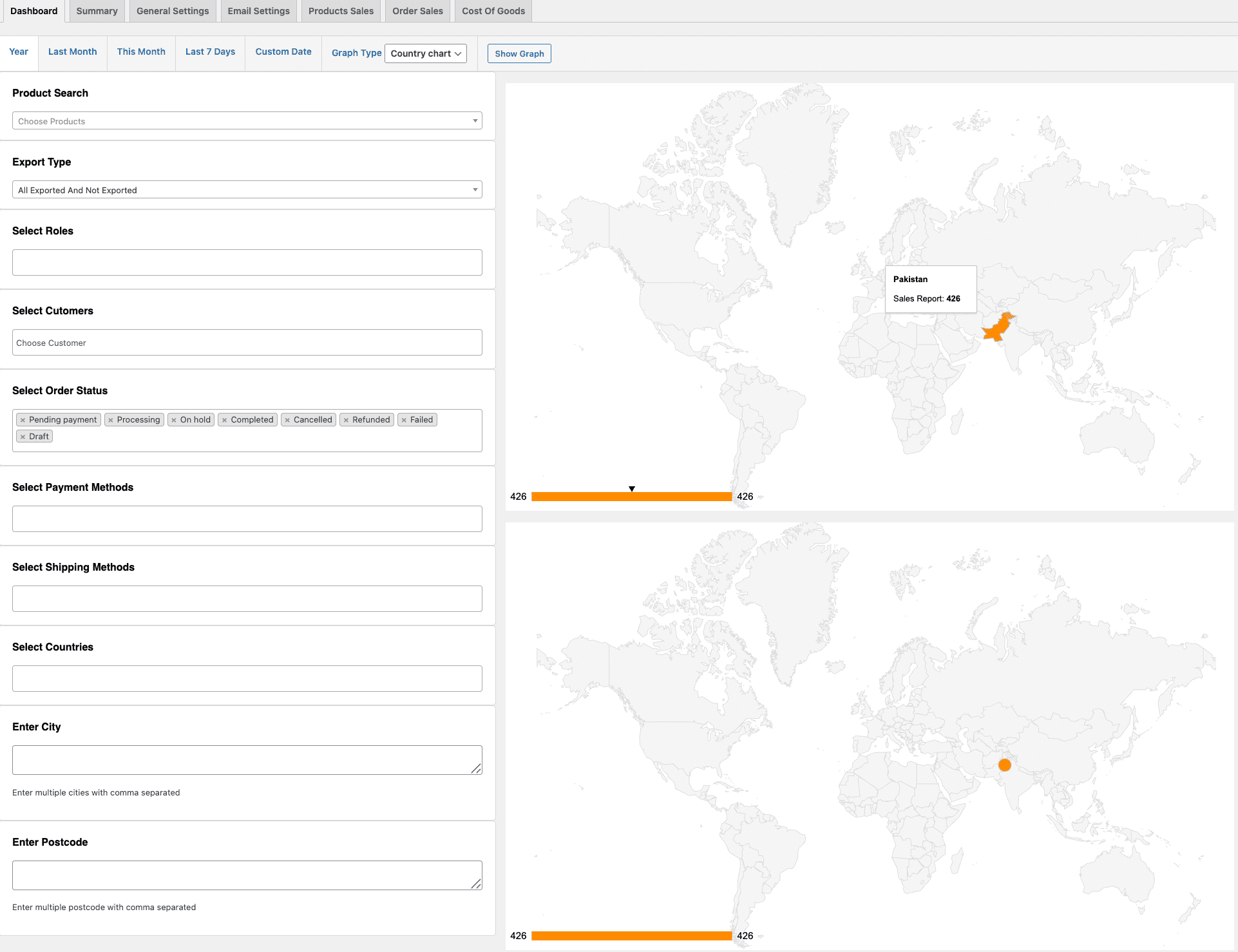Remove the Draft status tag
The image size is (1238, 952).
tap(23, 437)
